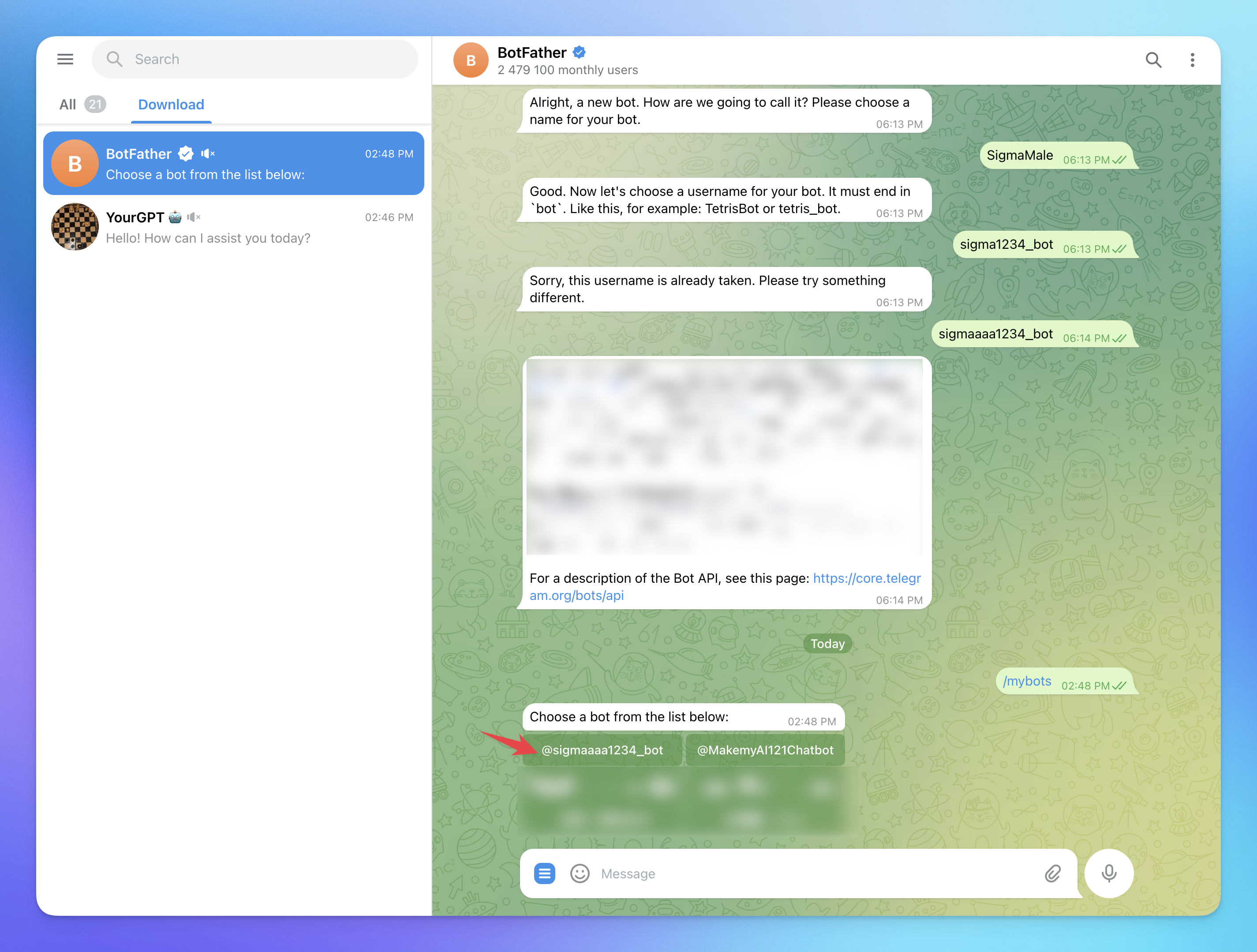
Task: Select the @MakemyAI121Chatbot button
Action: 765,750
